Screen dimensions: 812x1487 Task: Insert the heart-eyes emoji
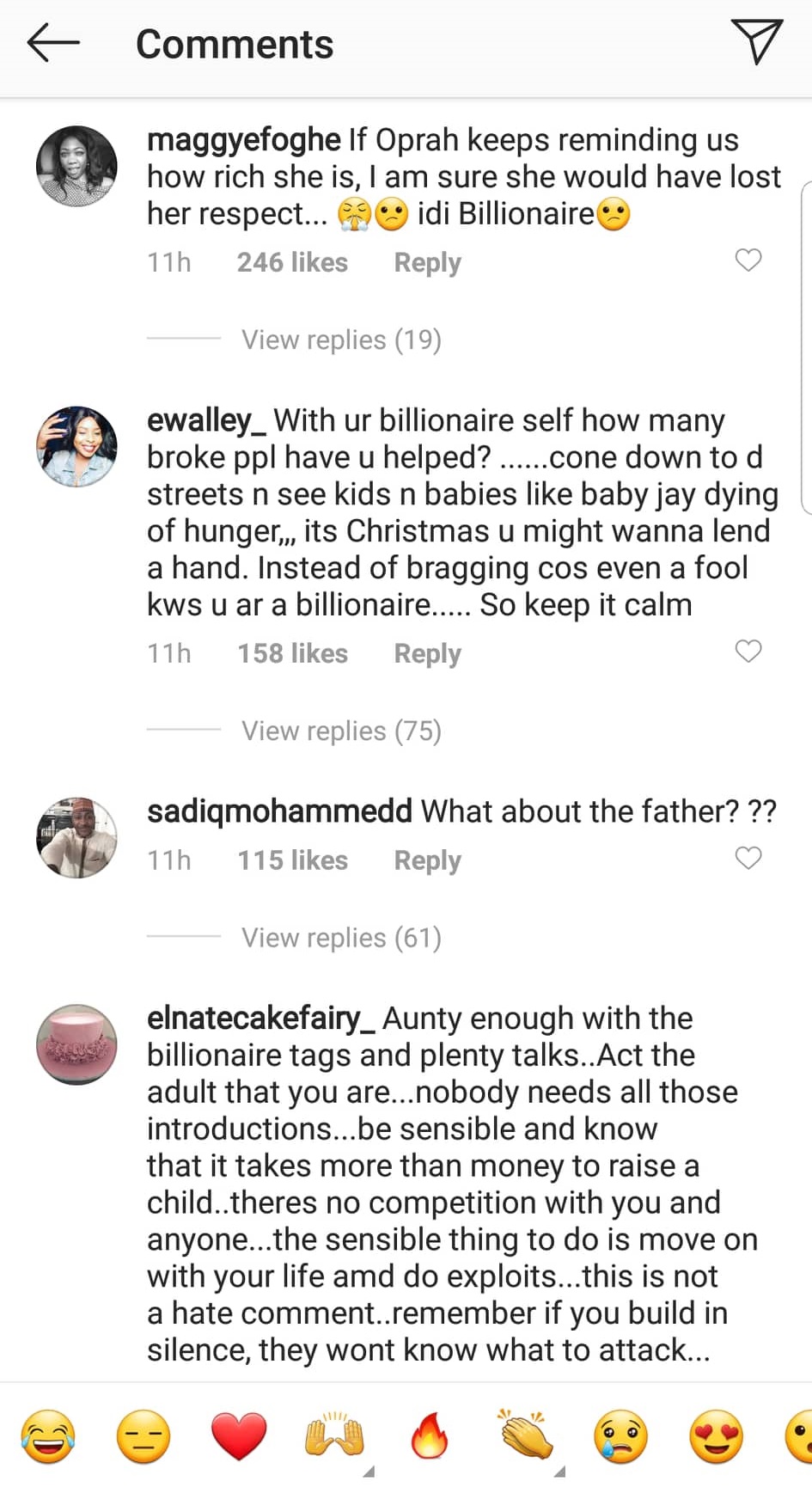click(716, 1436)
